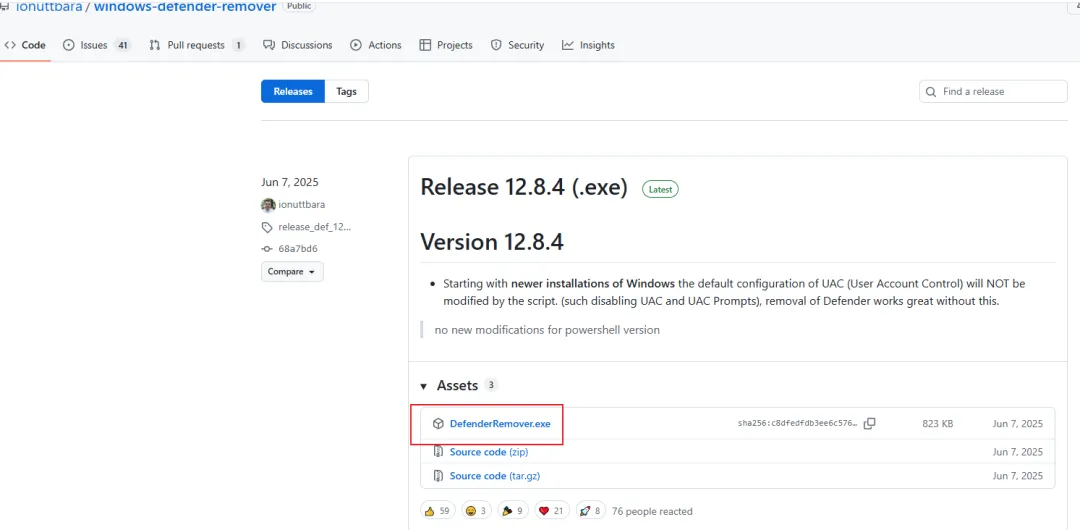Select the Releases button
This screenshot has width=1080, height=530.
[293, 91]
